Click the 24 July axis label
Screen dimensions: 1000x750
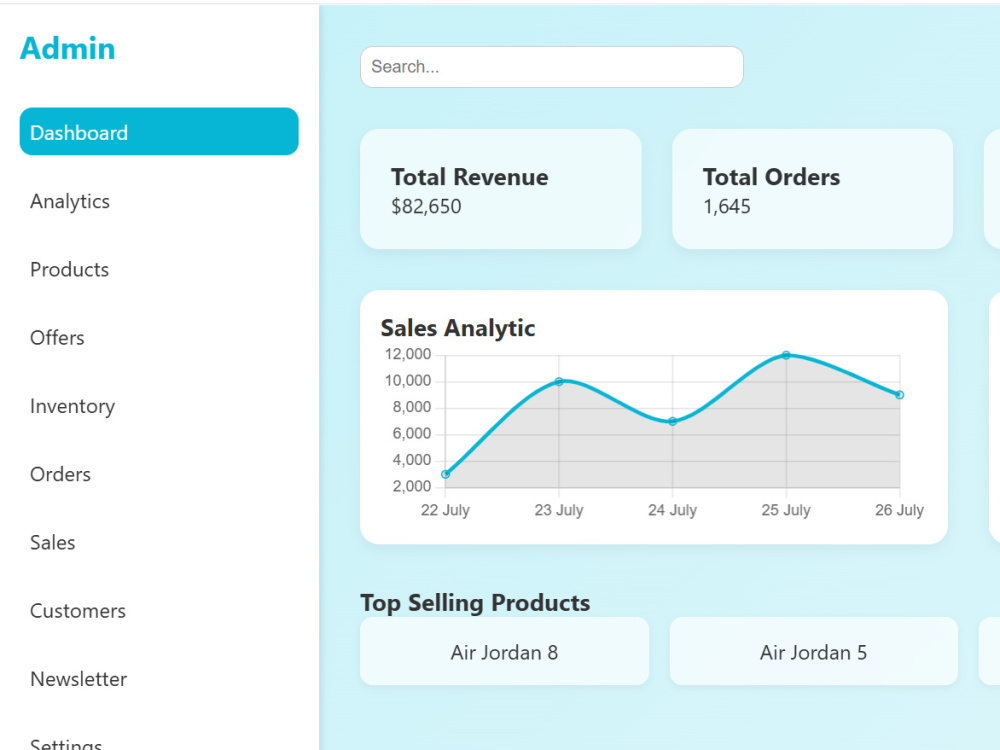[x=672, y=510]
